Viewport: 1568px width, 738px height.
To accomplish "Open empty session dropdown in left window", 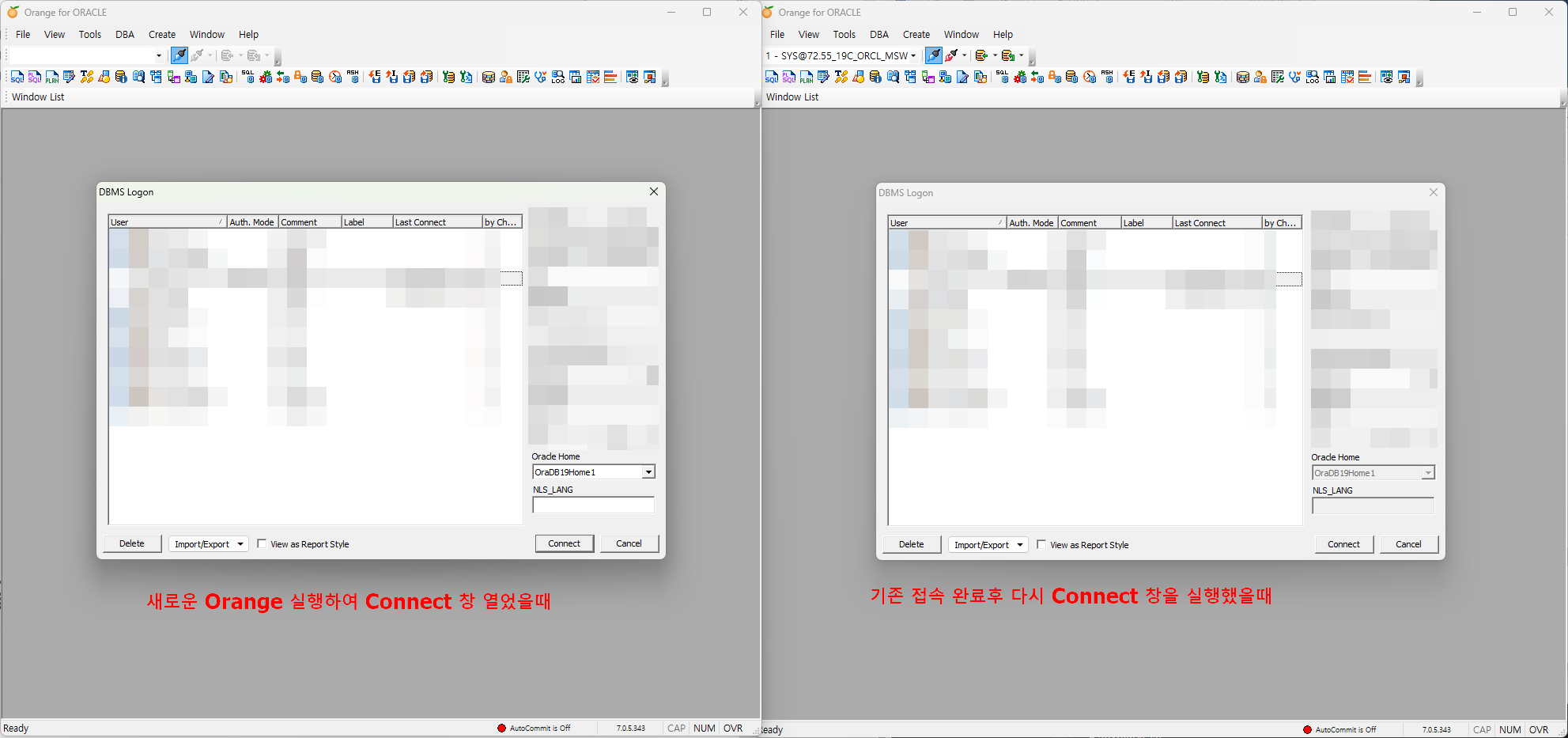I will pyautogui.click(x=158, y=55).
